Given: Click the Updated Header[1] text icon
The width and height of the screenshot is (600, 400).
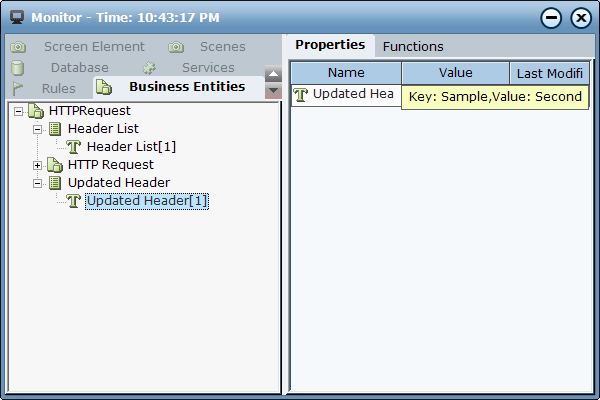Looking at the screenshot, I should tap(73, 201).
